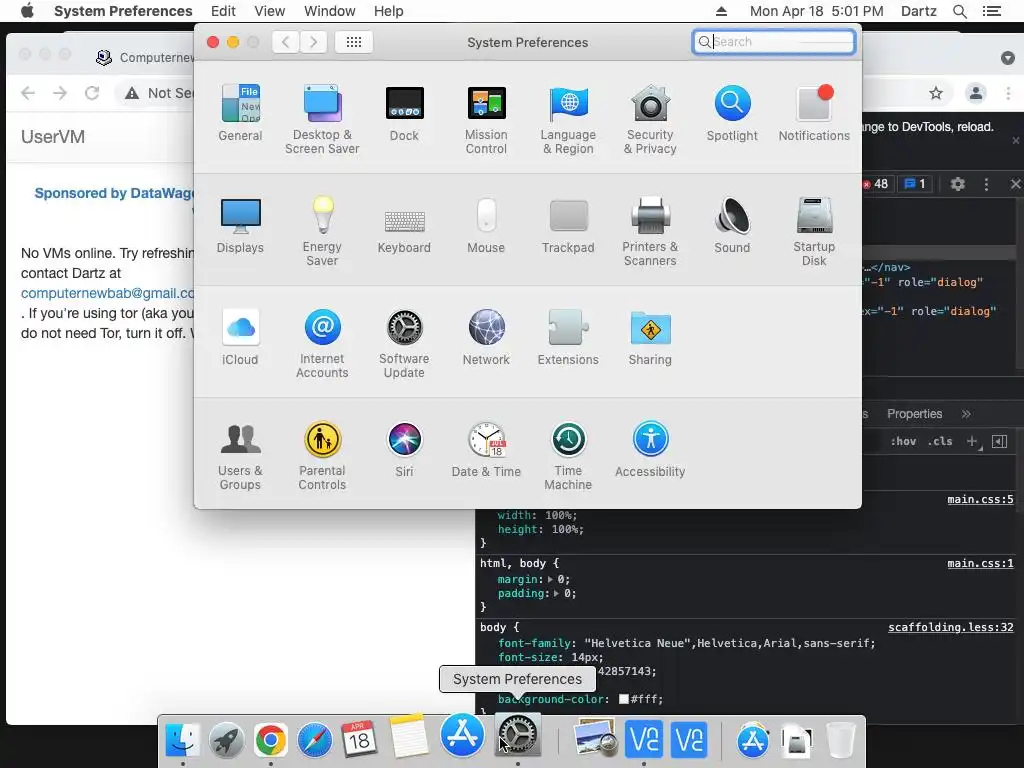Open Desktop & Screen Saver preferences
1024x768 pixels.
[x=322, y=120]
